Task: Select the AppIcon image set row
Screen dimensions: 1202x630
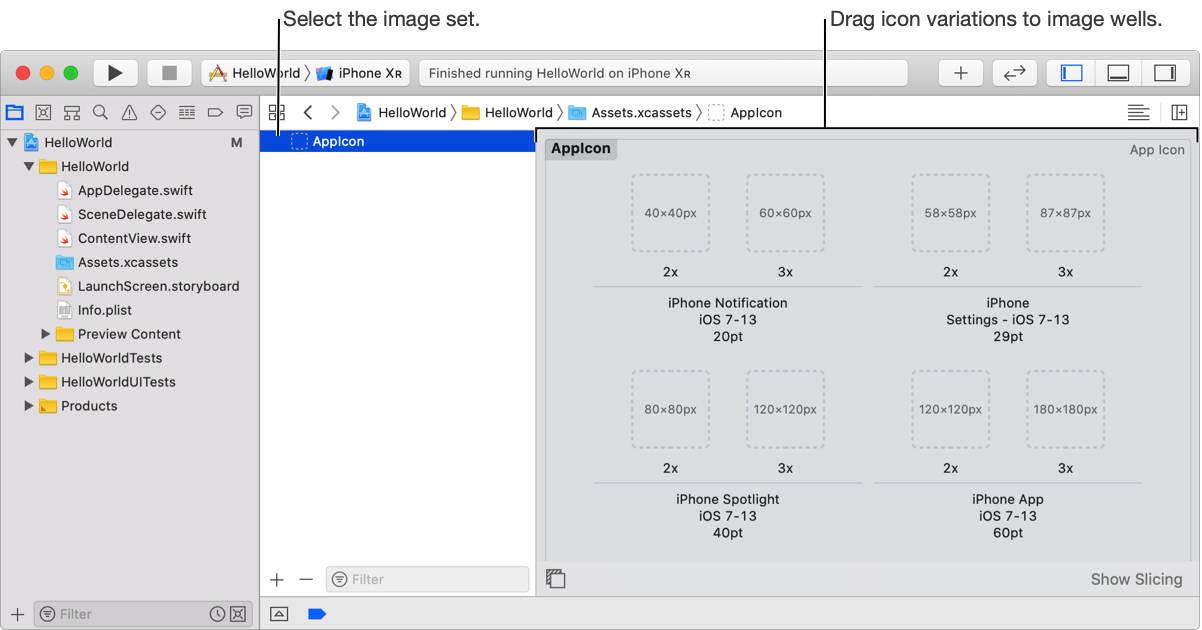Action: (x=398, y=142)
